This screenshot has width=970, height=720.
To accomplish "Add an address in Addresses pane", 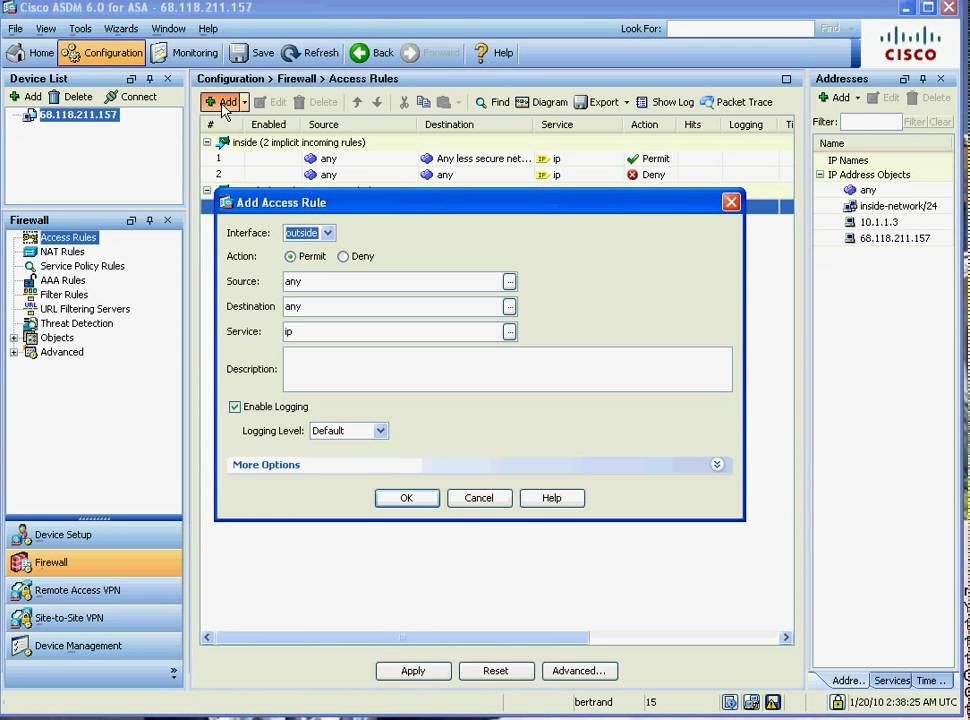I will 834,98.
